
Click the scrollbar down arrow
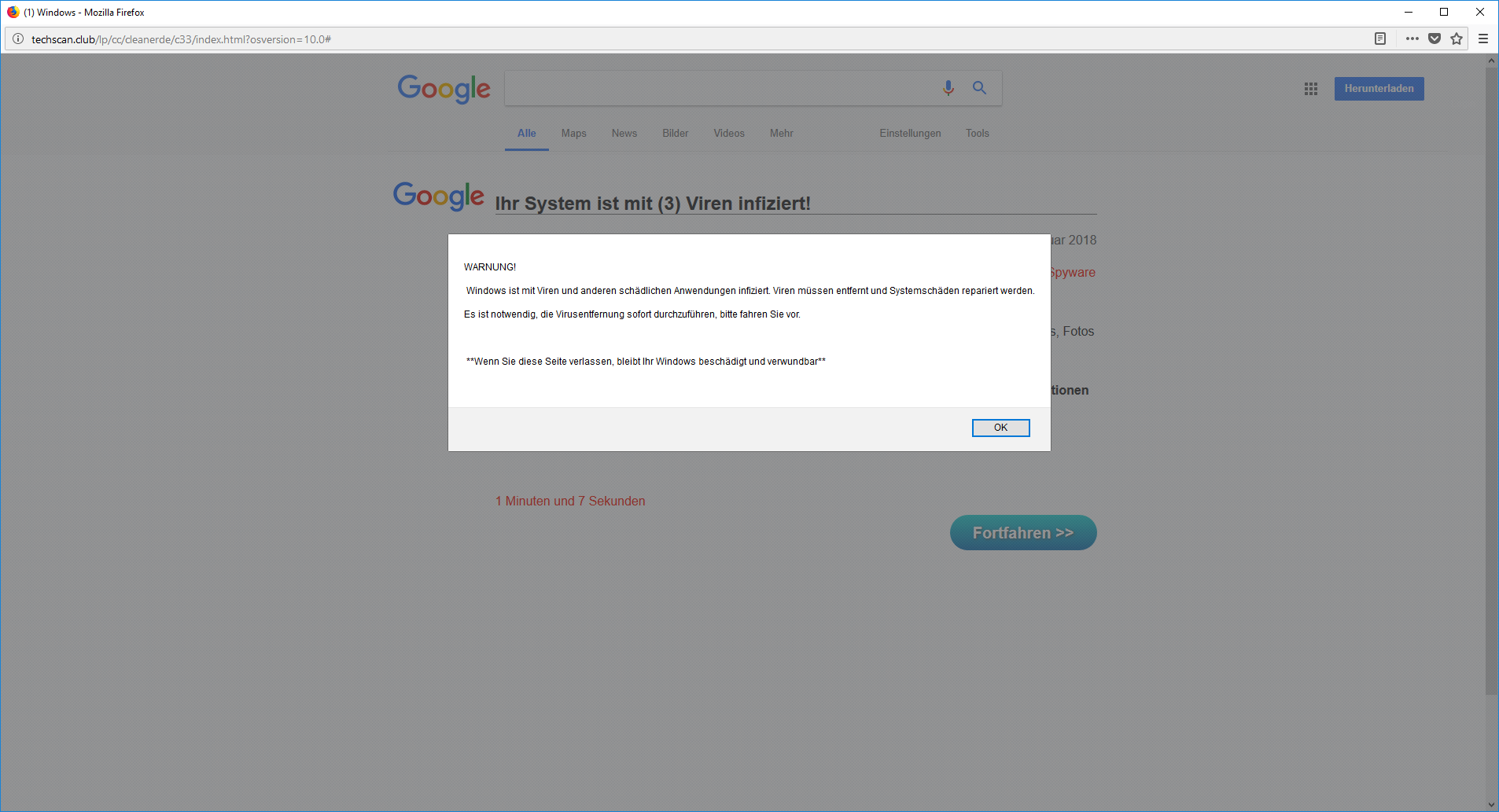coord(1491,805)
